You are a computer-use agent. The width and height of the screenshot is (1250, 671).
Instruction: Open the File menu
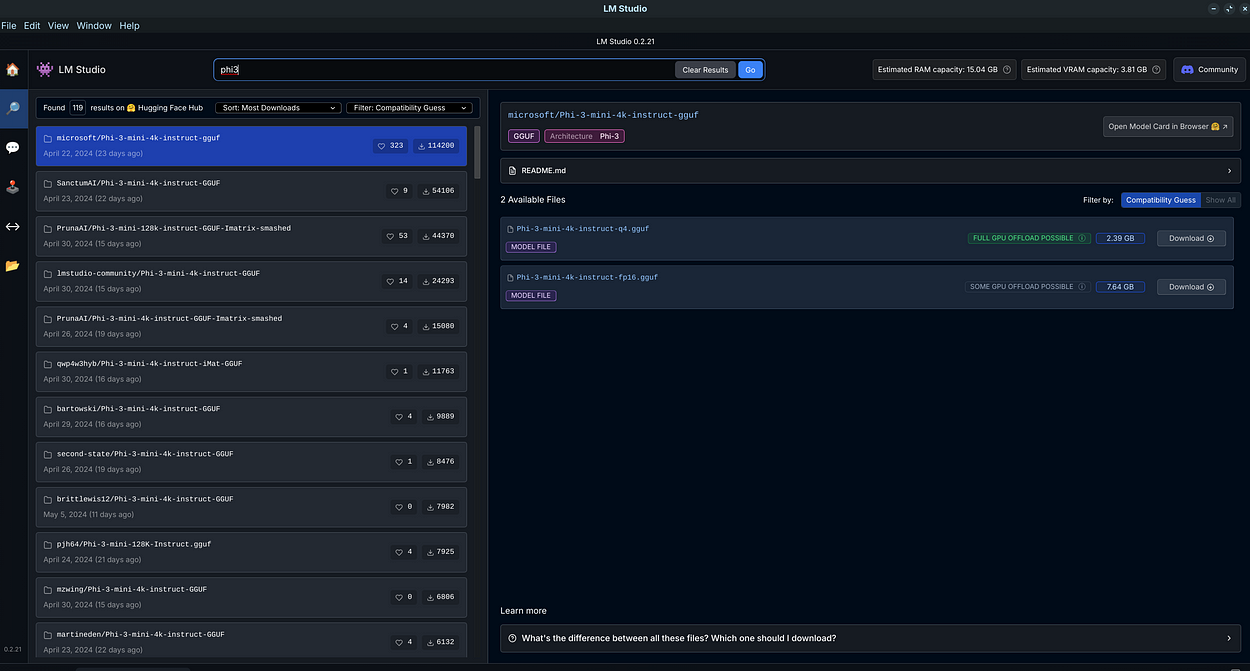9,25
